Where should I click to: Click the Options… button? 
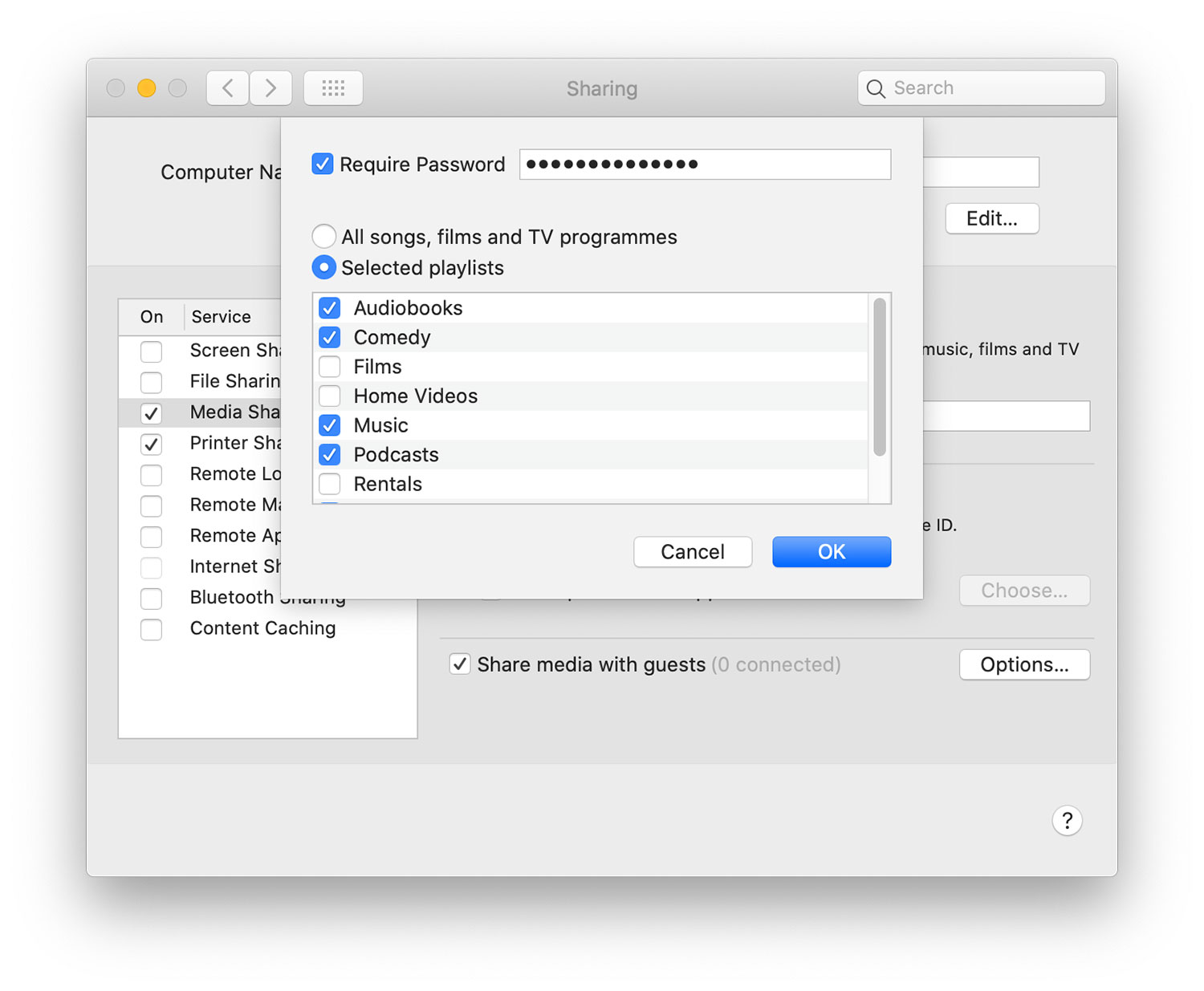click(x=1024, y=664)
